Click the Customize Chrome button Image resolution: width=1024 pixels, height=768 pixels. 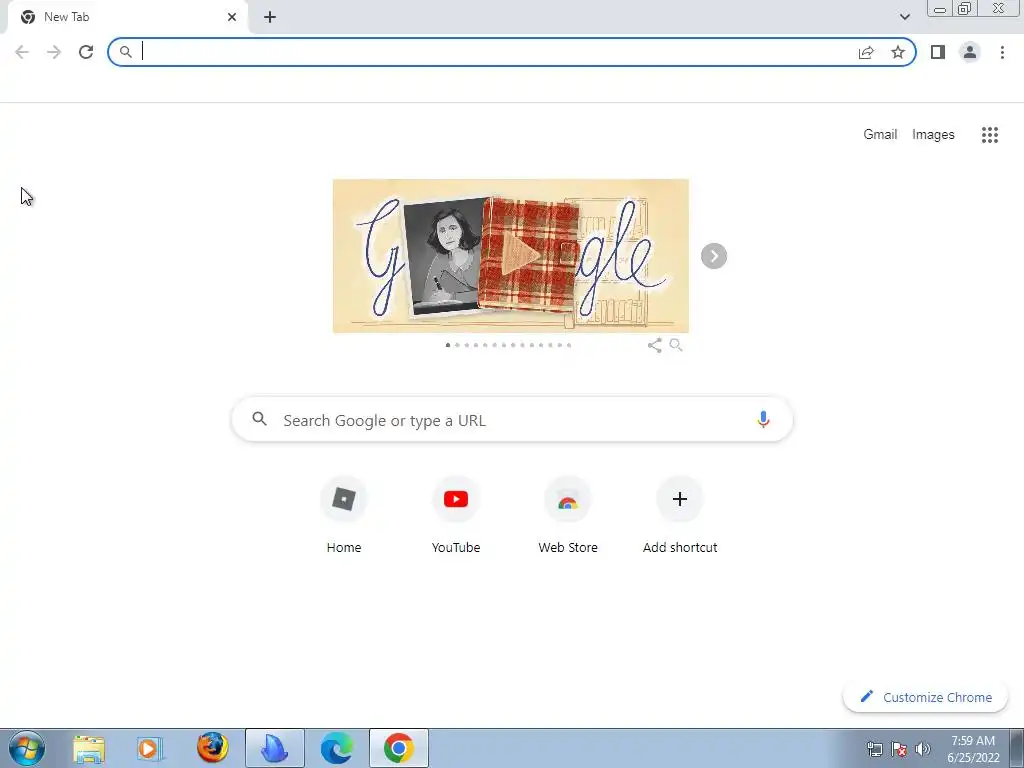pyautogui.click(x=925, y=697)
